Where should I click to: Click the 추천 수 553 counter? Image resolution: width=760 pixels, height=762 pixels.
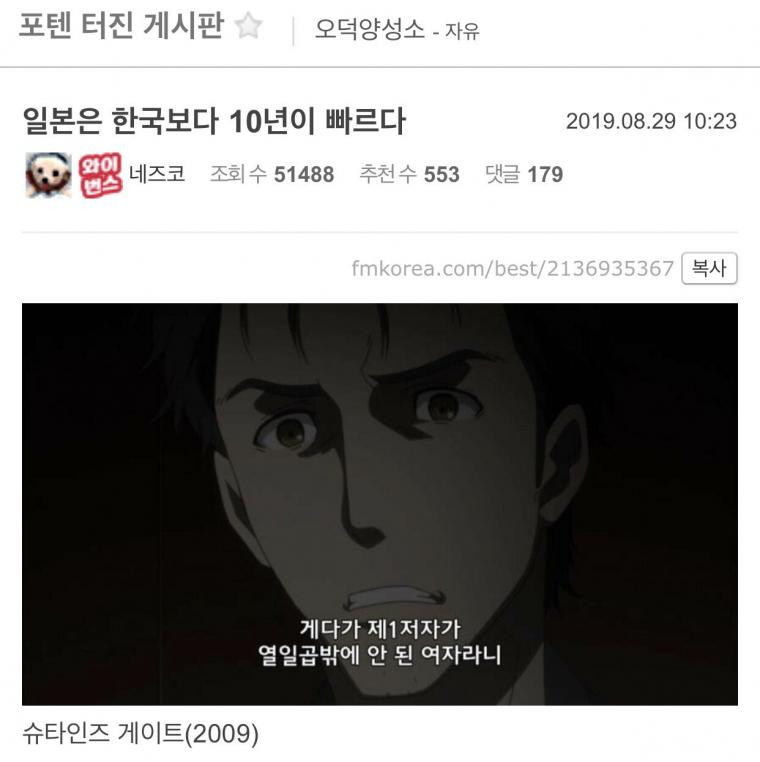409,174
